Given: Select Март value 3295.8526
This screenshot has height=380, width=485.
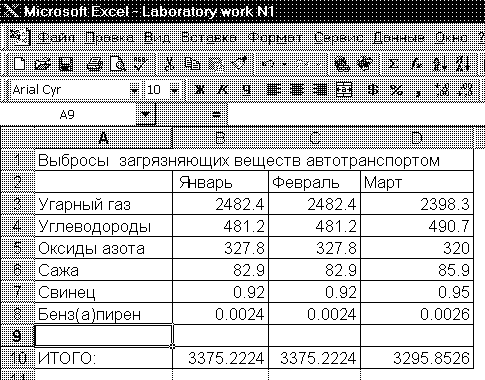Looking at the screenshot, I should 417,358.
